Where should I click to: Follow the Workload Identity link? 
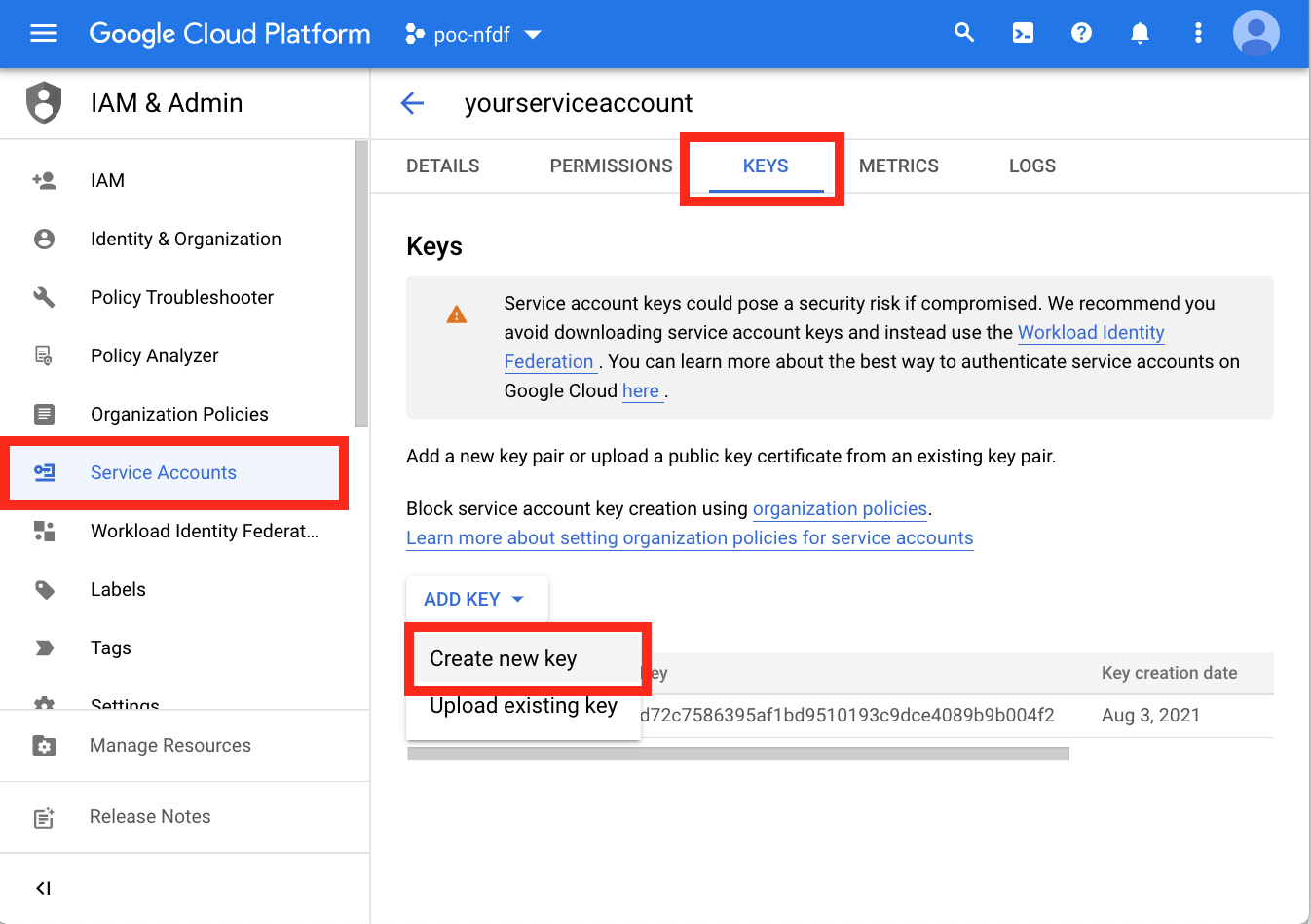tap(1091, 333)
